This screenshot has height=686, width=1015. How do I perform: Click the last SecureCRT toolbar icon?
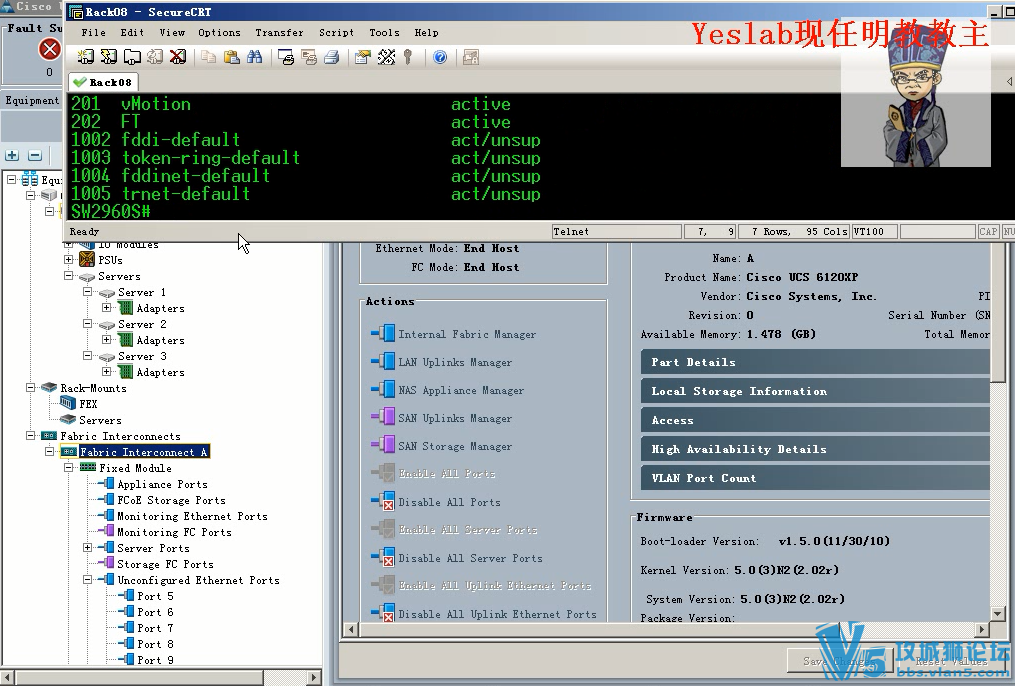click(471, 57)
